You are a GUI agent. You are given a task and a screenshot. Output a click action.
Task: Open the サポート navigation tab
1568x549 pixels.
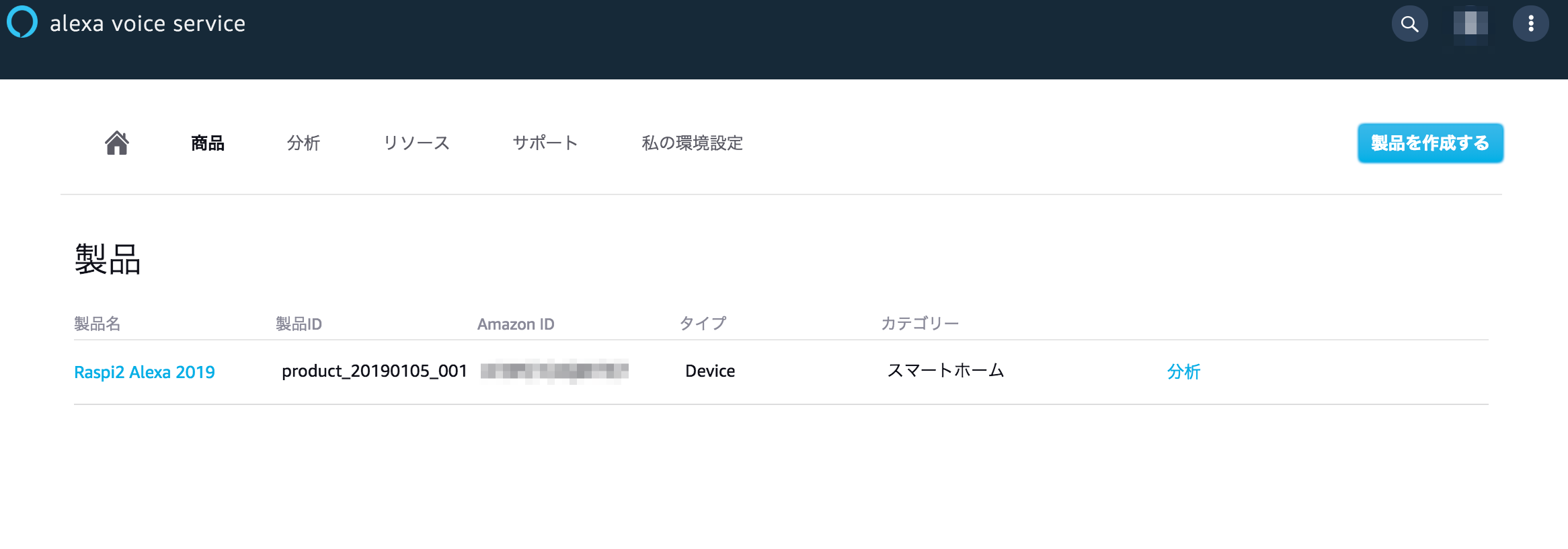pyautogui.click(x=545, y=143)
